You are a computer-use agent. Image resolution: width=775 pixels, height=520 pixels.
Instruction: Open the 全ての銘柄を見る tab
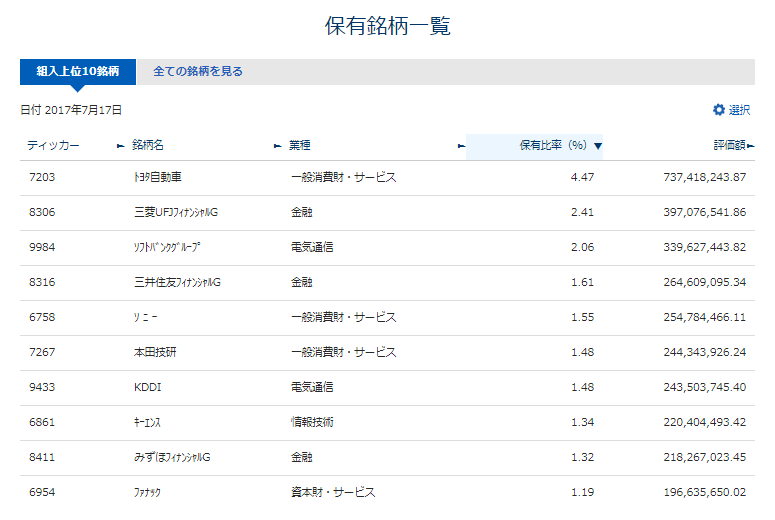[x=198, y=72]
